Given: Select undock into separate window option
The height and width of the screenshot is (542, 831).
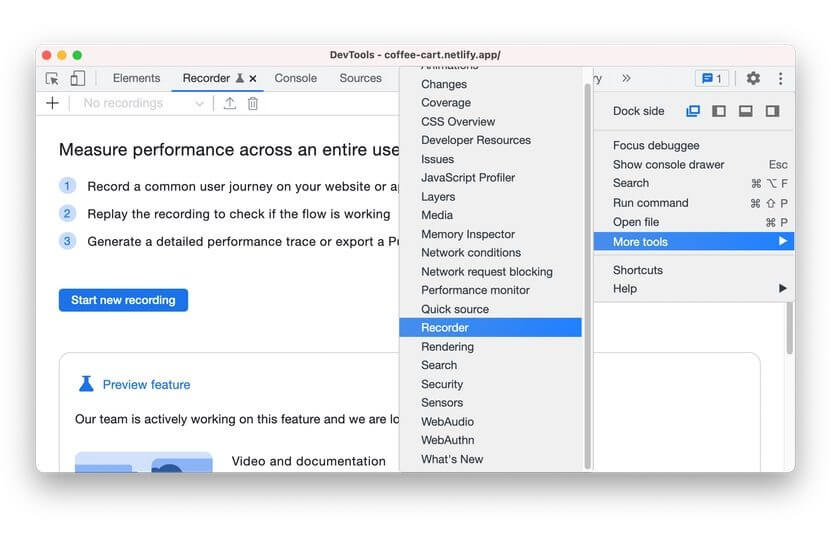Looking at the screenshot, I should point(693,111).
